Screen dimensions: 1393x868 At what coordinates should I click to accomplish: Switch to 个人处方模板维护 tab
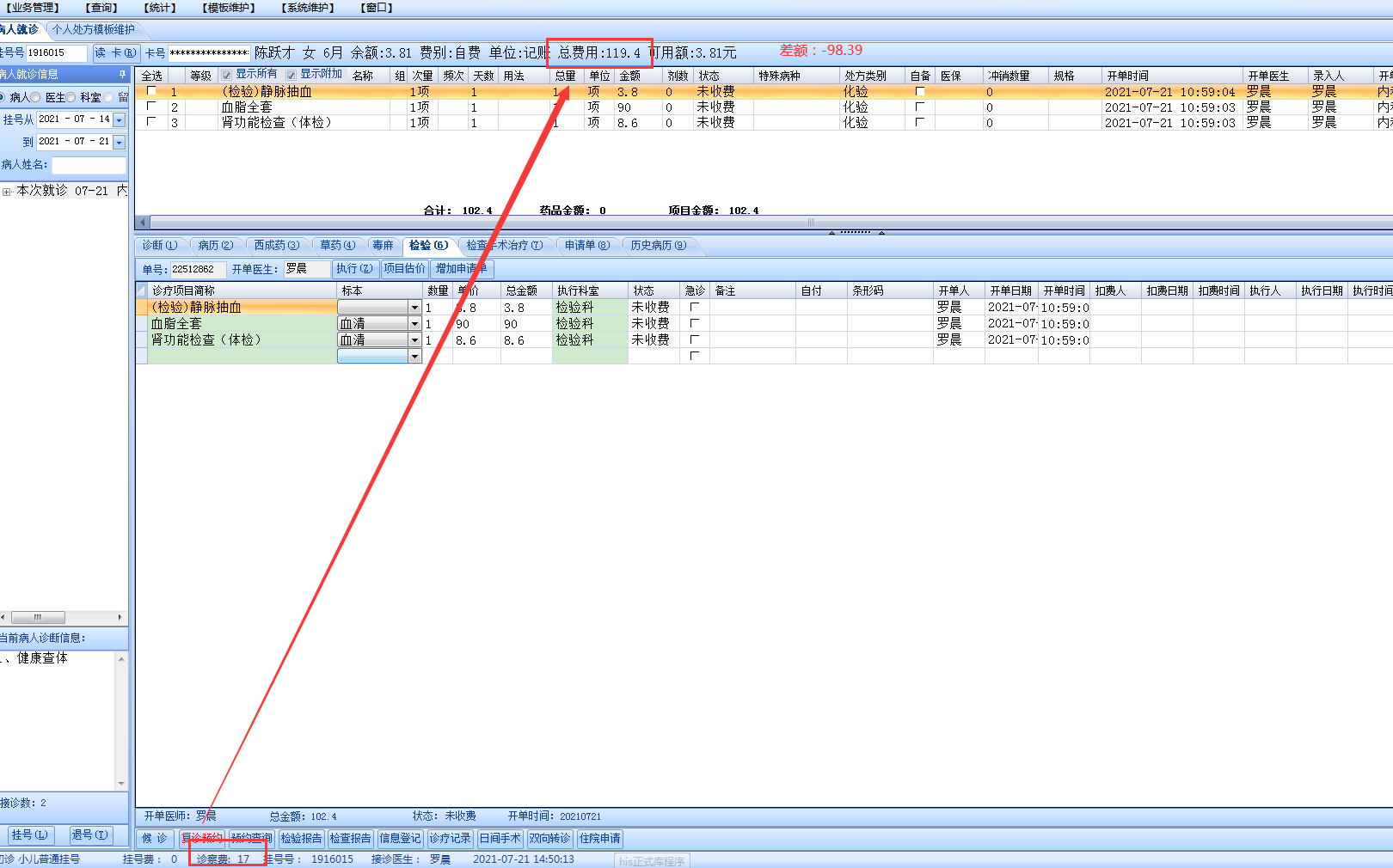(x=94, y=29)
